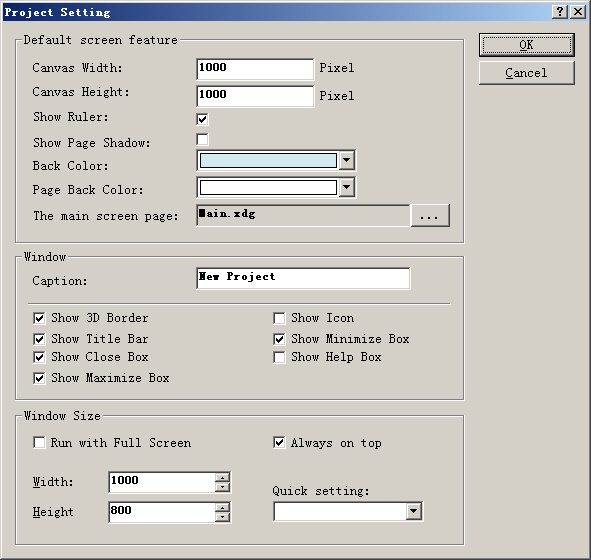Click the Show Maximize Box label
The width and height of the screenshot is (591, 560).
tap(110, 378)
